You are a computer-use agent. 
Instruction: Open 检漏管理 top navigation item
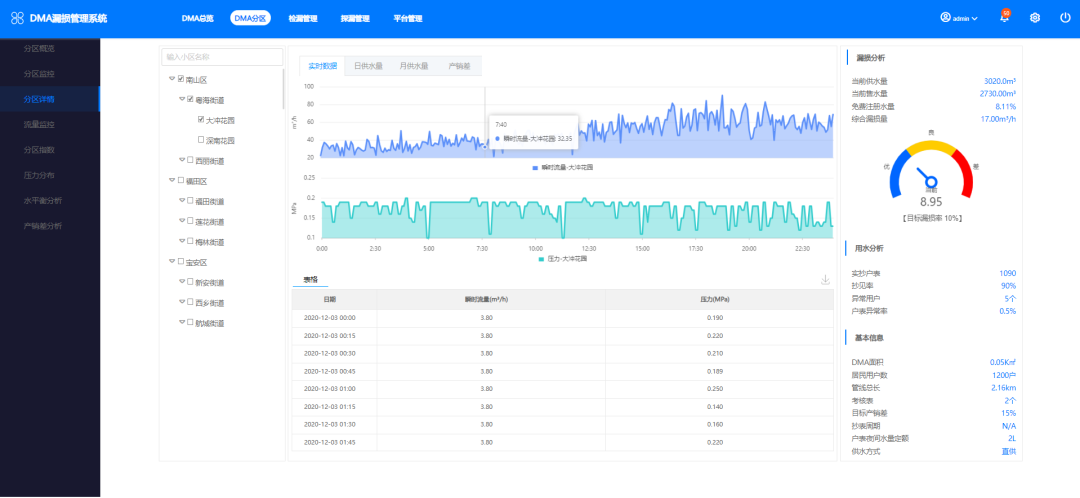(303, 19)
